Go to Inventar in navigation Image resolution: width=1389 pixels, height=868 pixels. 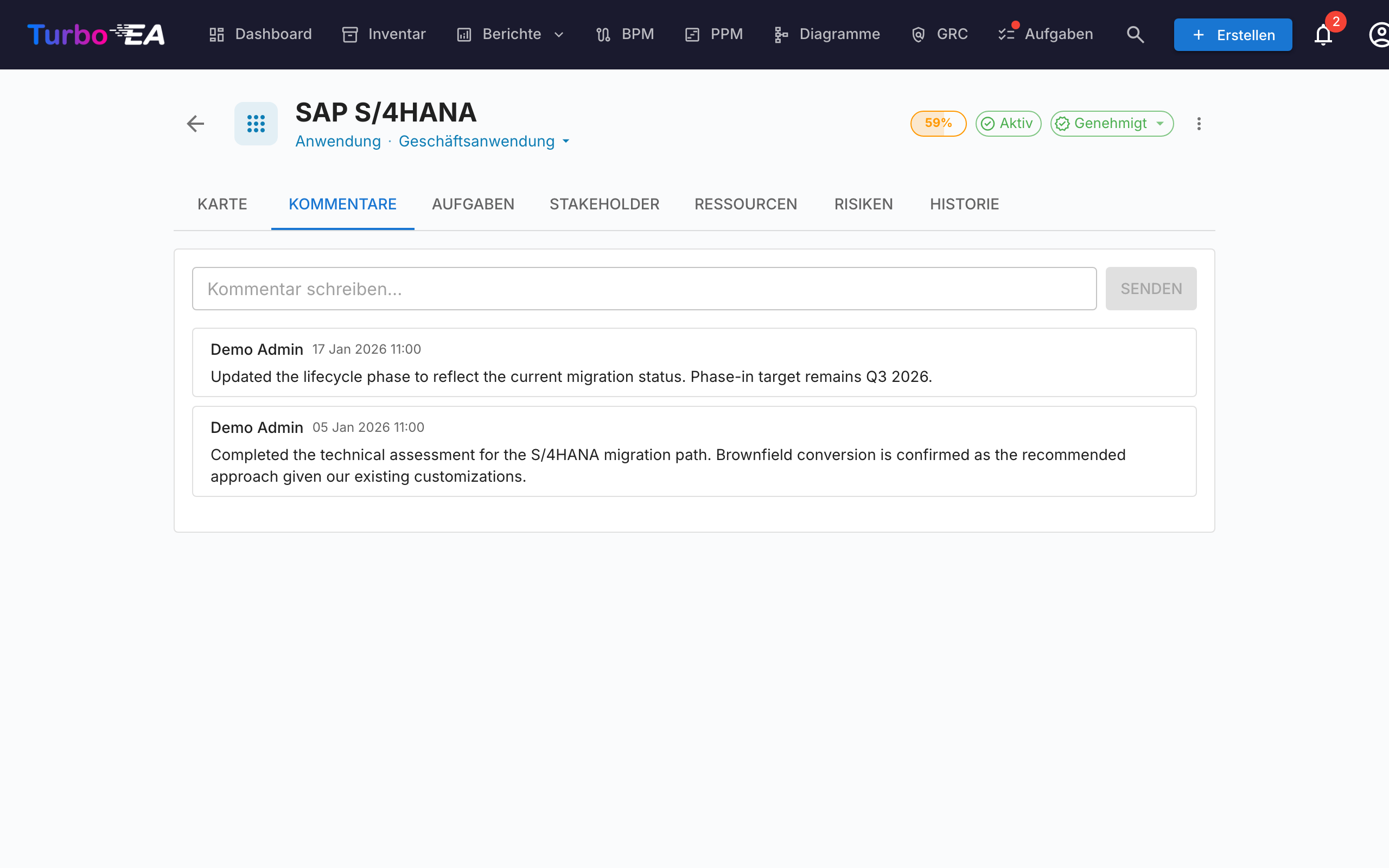click(384, 34)
